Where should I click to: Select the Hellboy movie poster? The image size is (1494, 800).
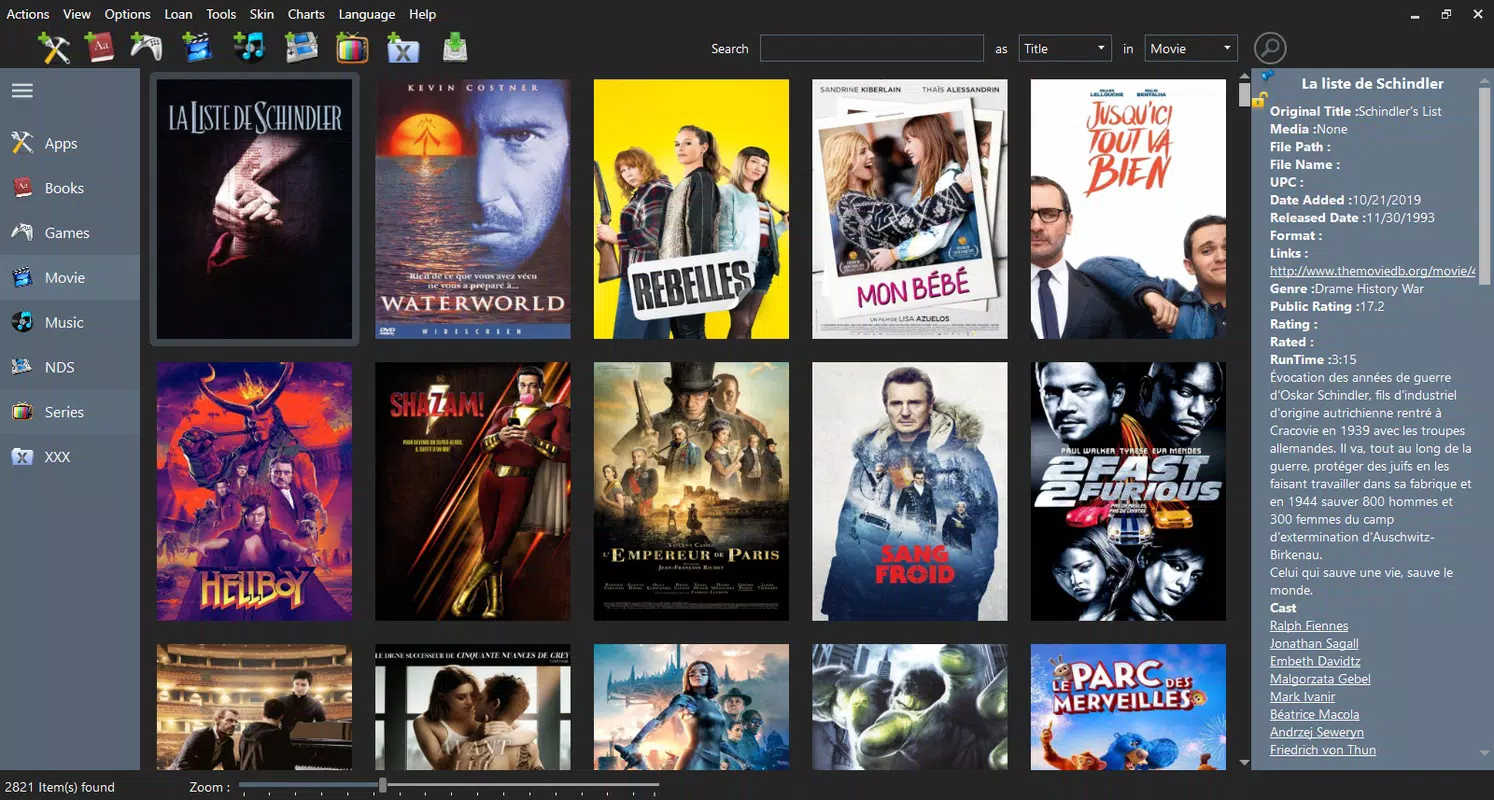pyautogui.click(x=254, y=491)
